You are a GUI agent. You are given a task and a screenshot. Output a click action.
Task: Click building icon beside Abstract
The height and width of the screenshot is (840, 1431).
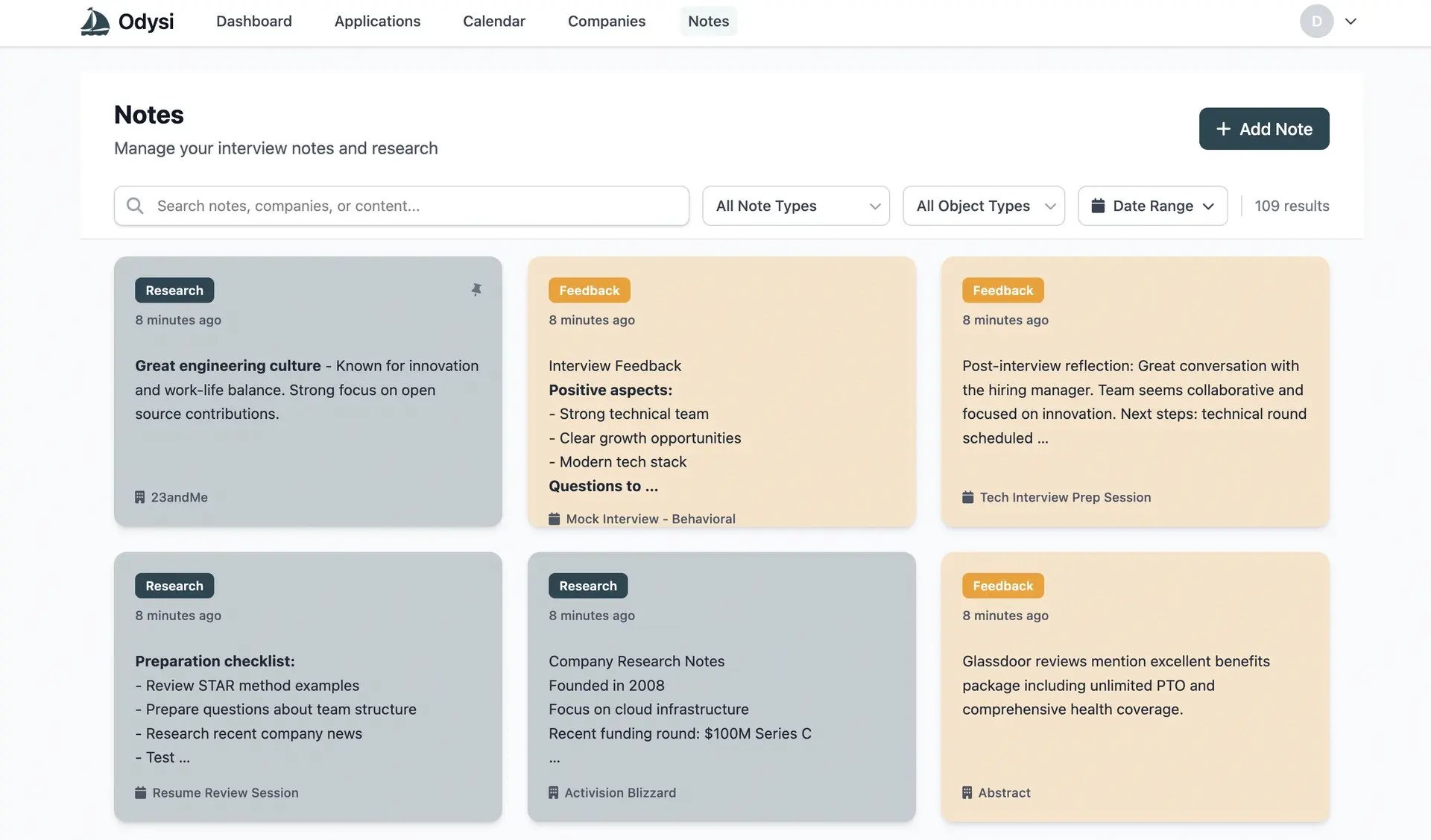pyautogui.click(x=967, y=792)
